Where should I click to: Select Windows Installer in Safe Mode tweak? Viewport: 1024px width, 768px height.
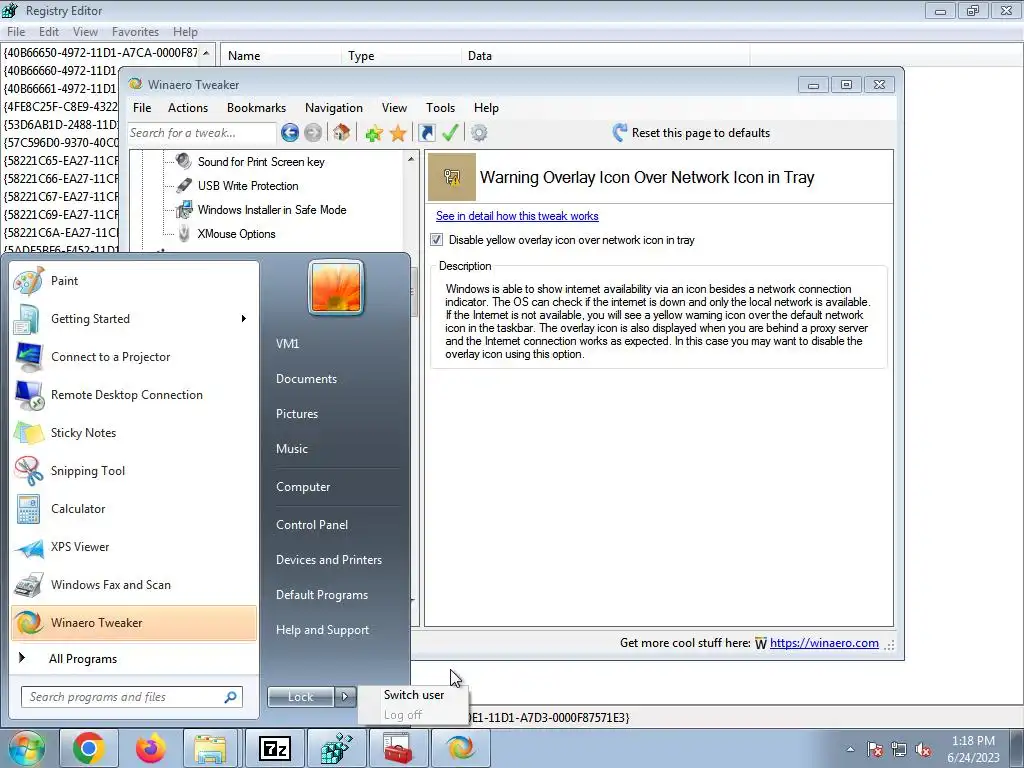click(x=272, y=210)
